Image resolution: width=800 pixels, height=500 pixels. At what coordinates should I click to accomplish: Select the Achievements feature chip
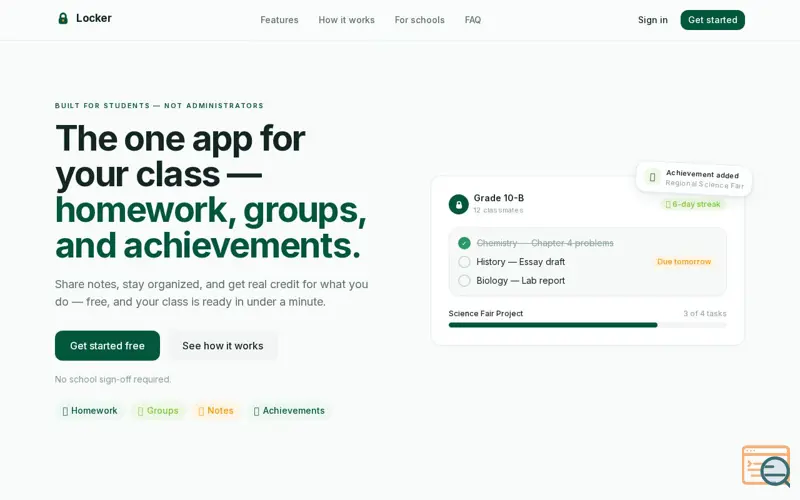pos(289,411)
